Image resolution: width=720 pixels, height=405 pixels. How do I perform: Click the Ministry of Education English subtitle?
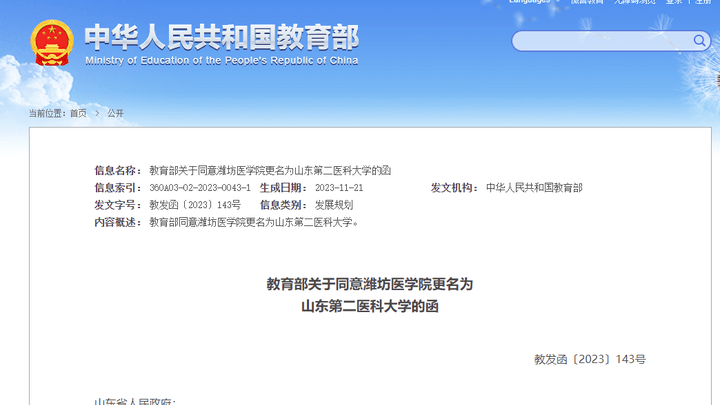point(221,61)
